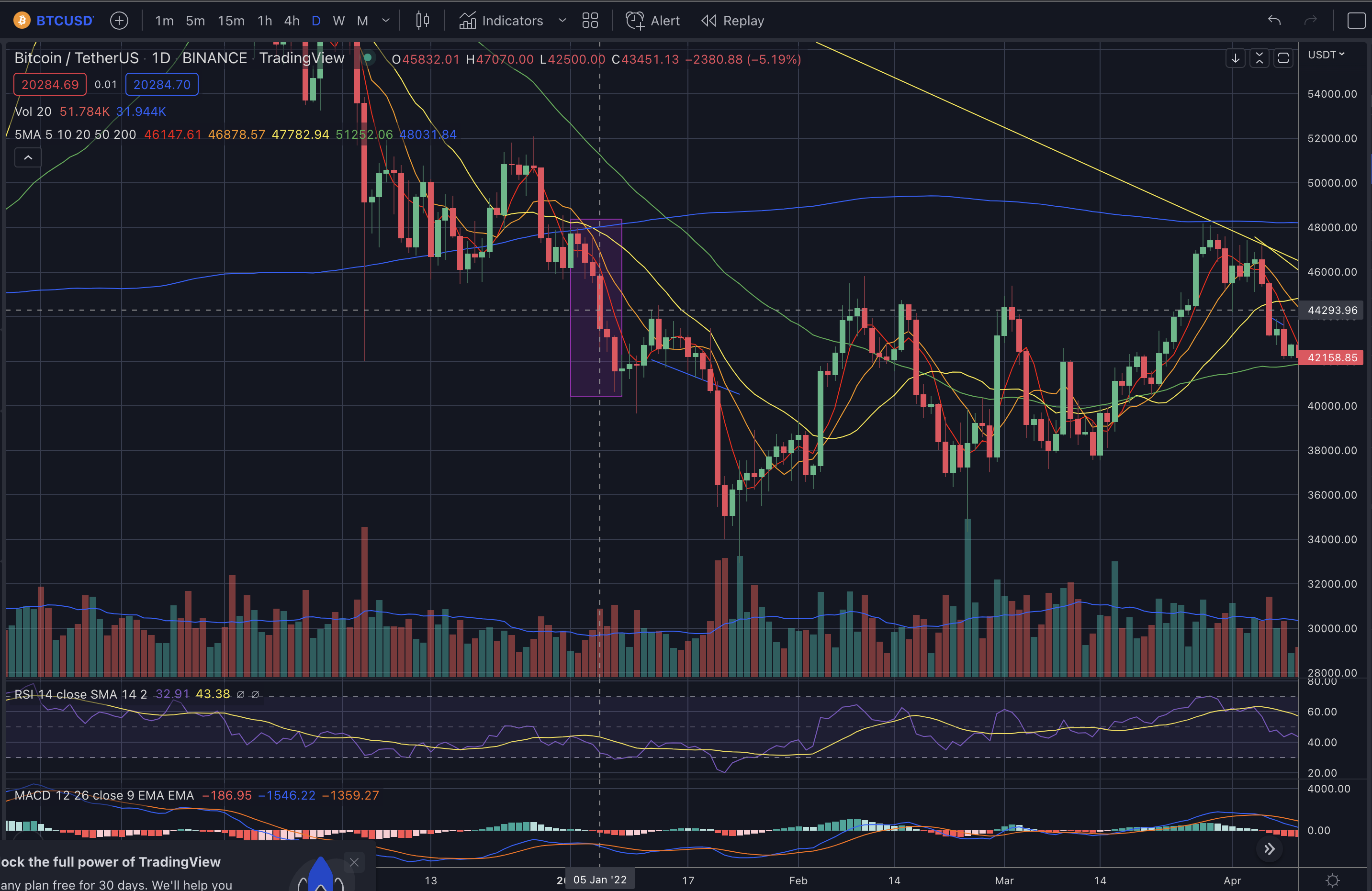Click the undo arrow icon
This screenshot has width=1372, height=891.
click(x=1274, y=21)
